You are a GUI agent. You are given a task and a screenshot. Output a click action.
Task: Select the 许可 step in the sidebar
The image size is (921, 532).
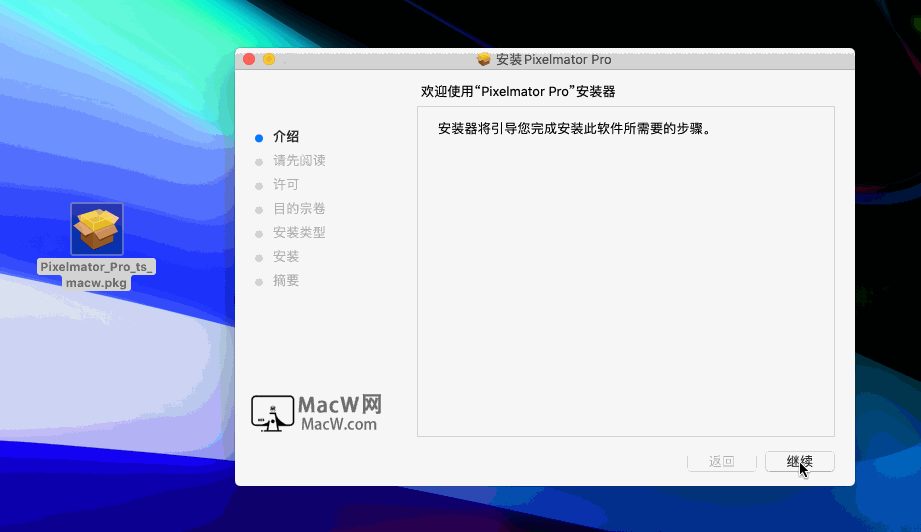pyautogui.click(x=286, y=184)
